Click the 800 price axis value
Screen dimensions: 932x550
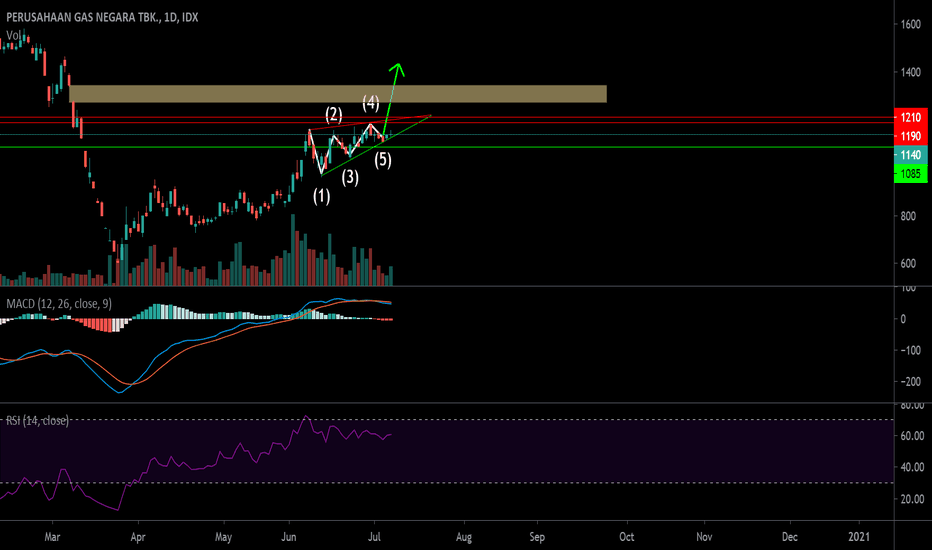click(x=908, y=216)
